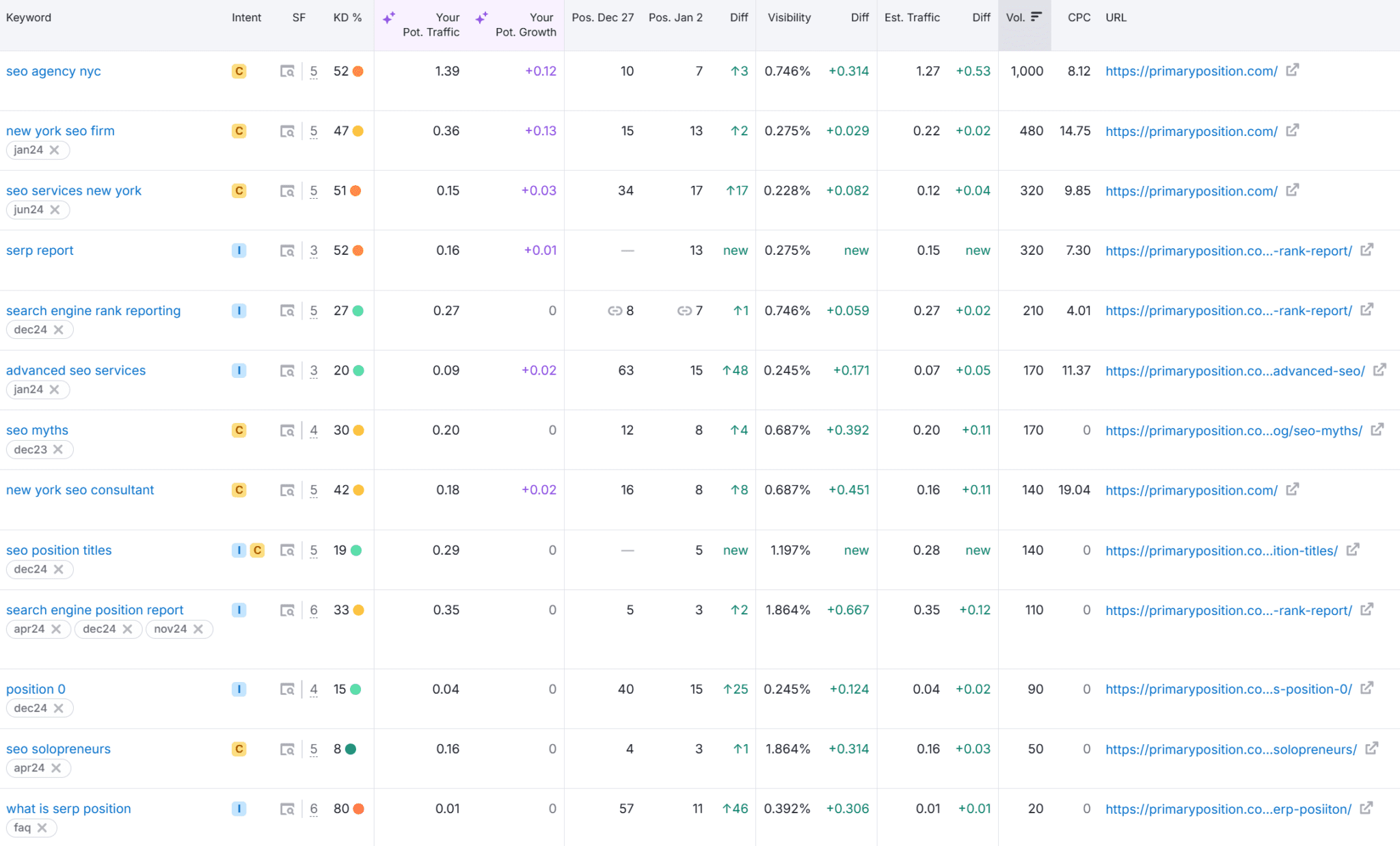Click sparkle icon on Your Pot. Traffic header
The height and width of the screenshot is (846, 1400).
389,18
